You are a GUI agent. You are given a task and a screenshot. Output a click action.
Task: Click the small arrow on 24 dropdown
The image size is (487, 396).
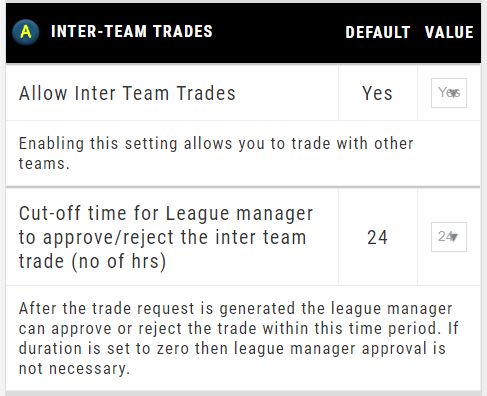tap(454, 237)
